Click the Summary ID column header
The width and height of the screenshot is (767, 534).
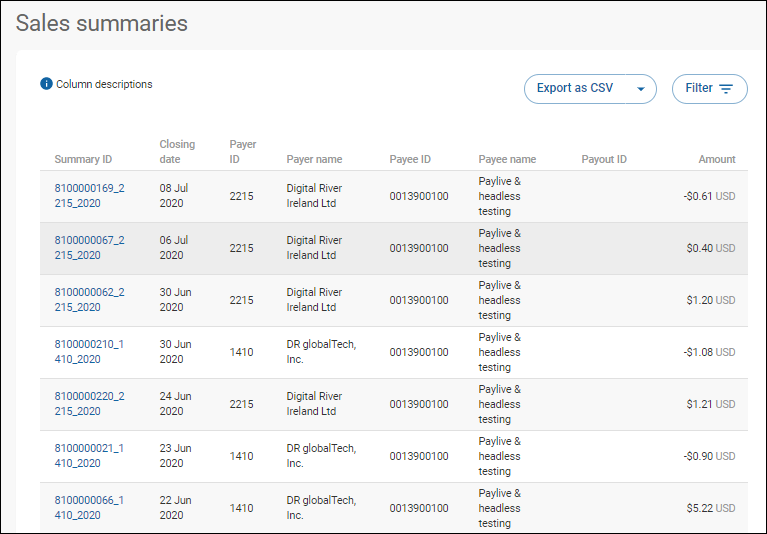[x=83, y=159]
